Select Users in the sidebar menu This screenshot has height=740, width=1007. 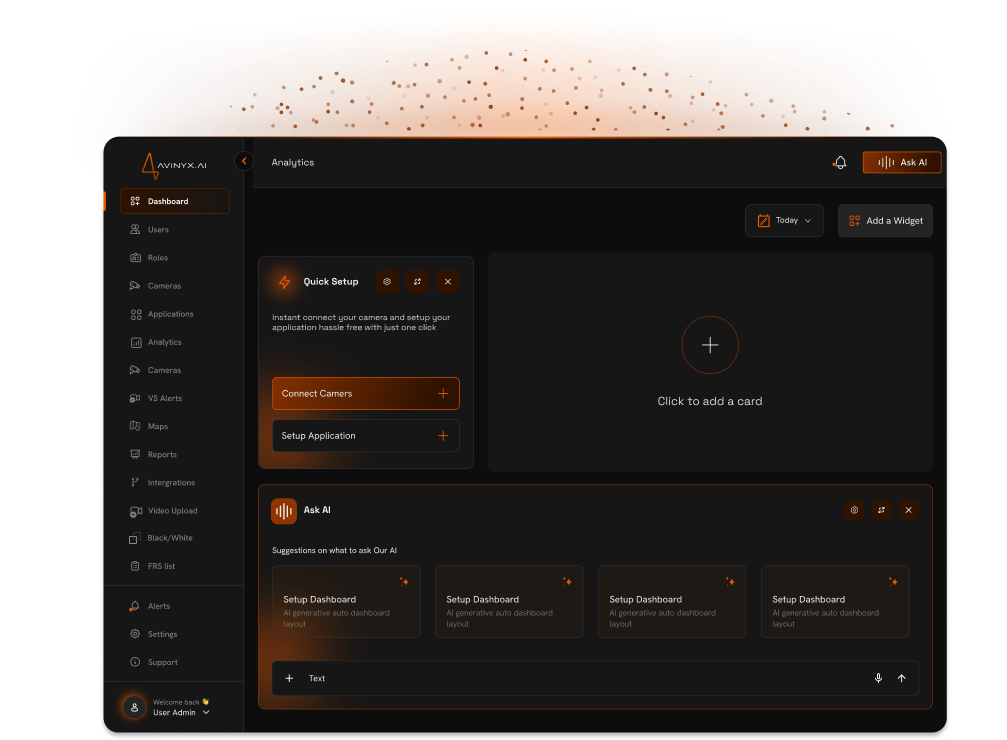click(158, 230)
